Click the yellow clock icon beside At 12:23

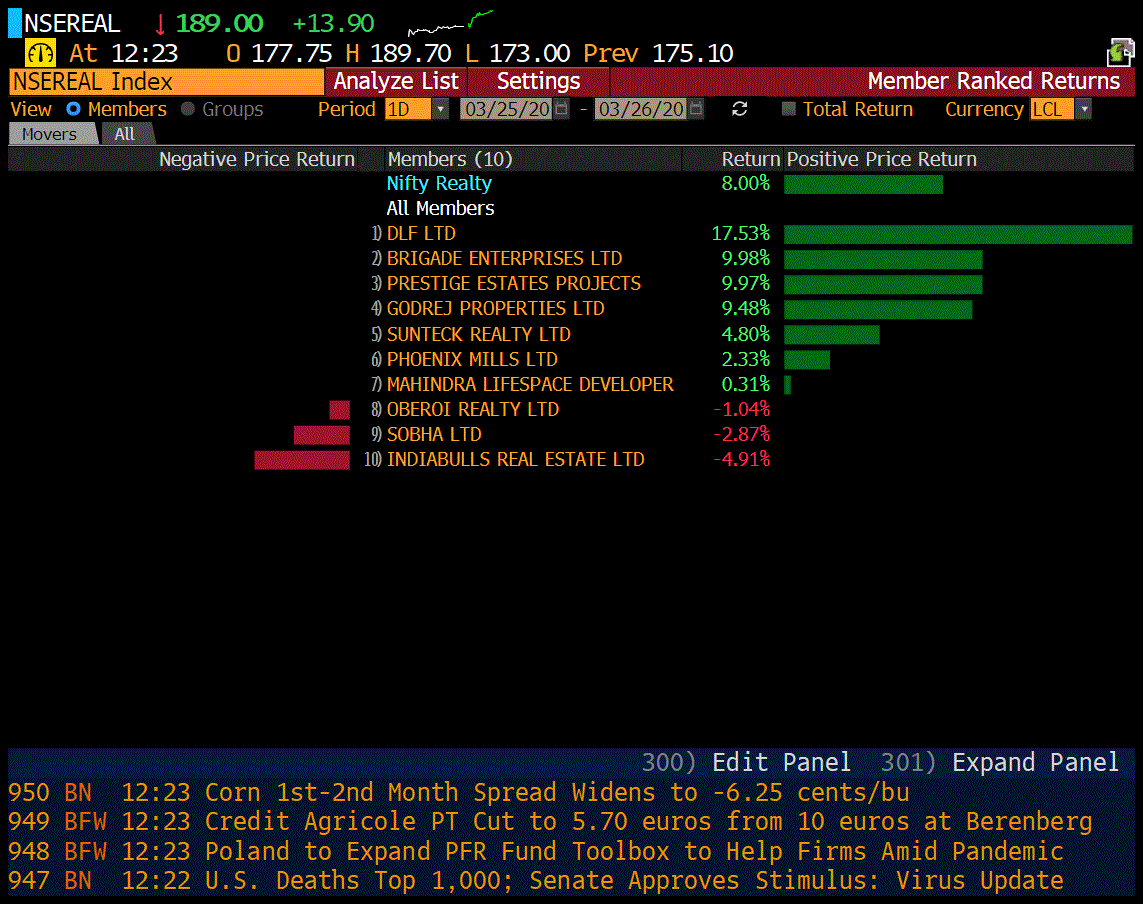(40, 53)
